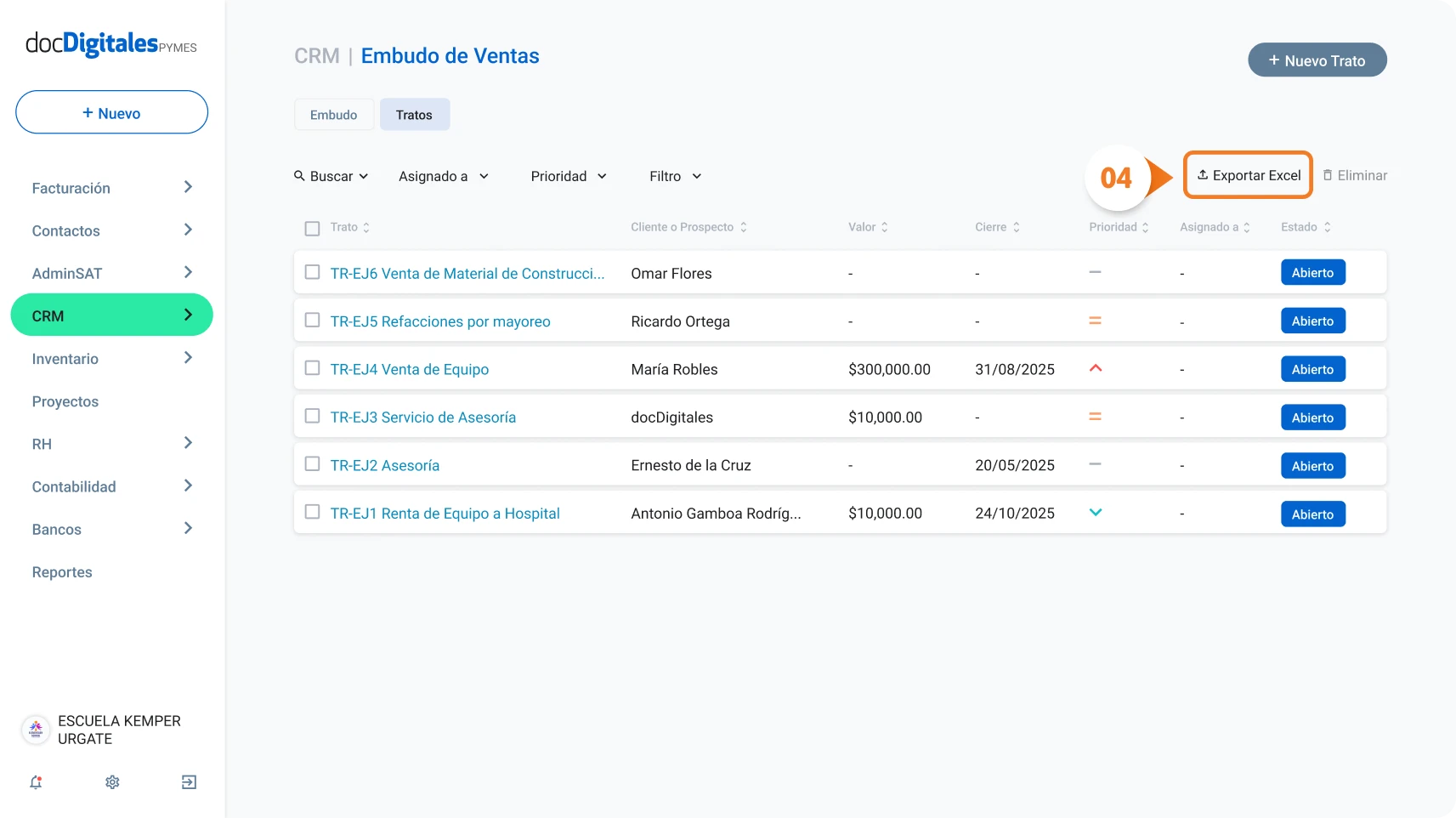Open the Prioridad filter dropdown
1456x818 pixels.
coord(569,176)
